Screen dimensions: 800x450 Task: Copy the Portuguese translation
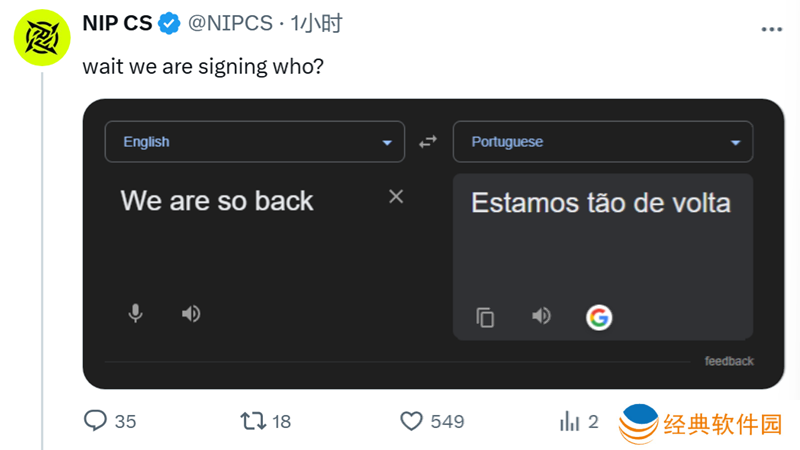point(485,317)
